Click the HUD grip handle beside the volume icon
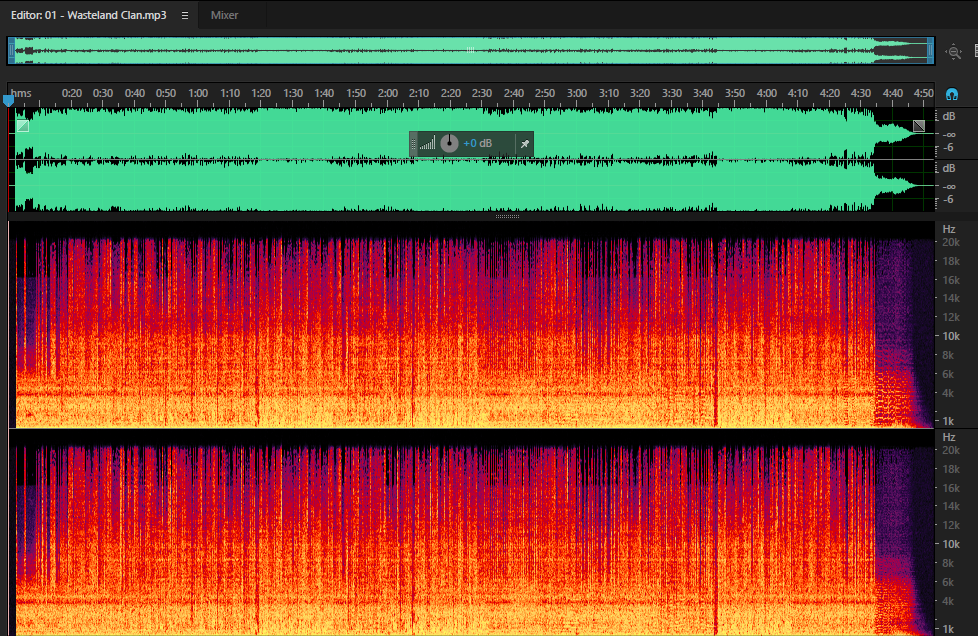Image resolution: width=978 pixels, height=636 pixels. 413,144
